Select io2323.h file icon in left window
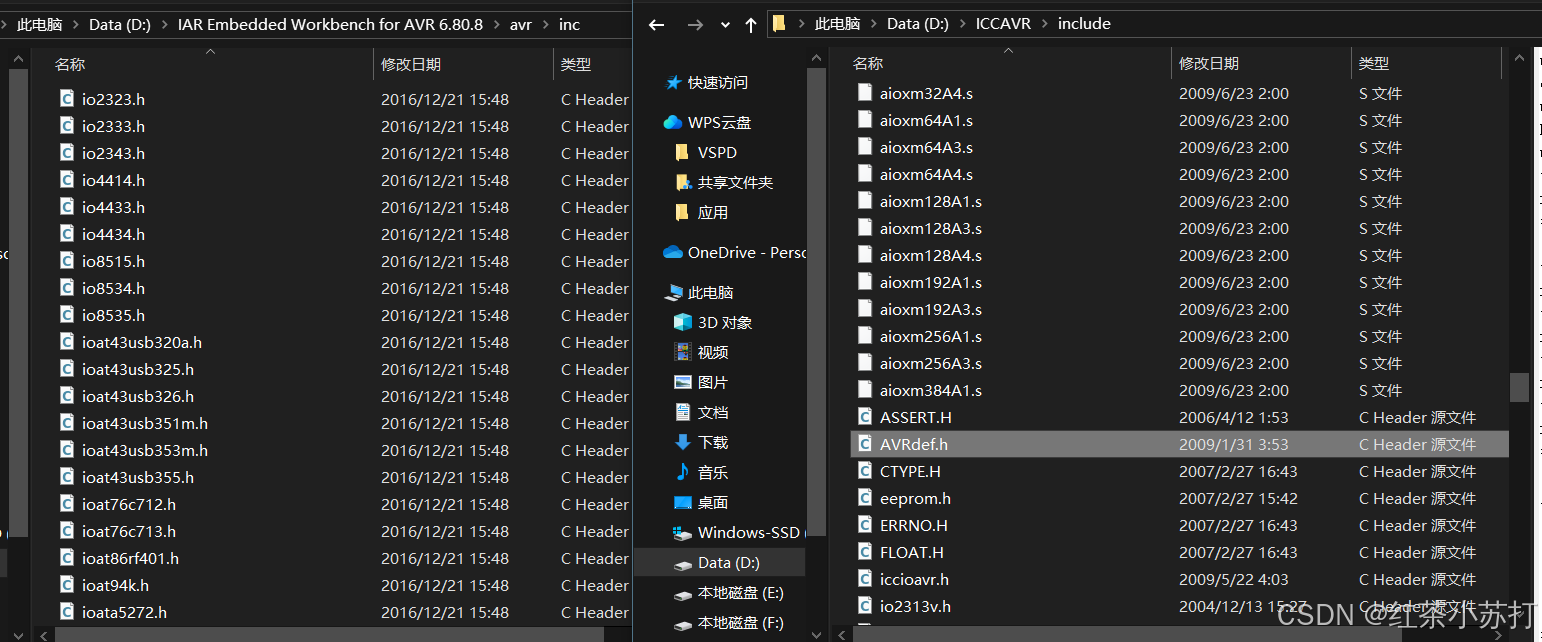Image resolution: width=1542 pixels, height=642 pixels. click(x=67, y=98)
